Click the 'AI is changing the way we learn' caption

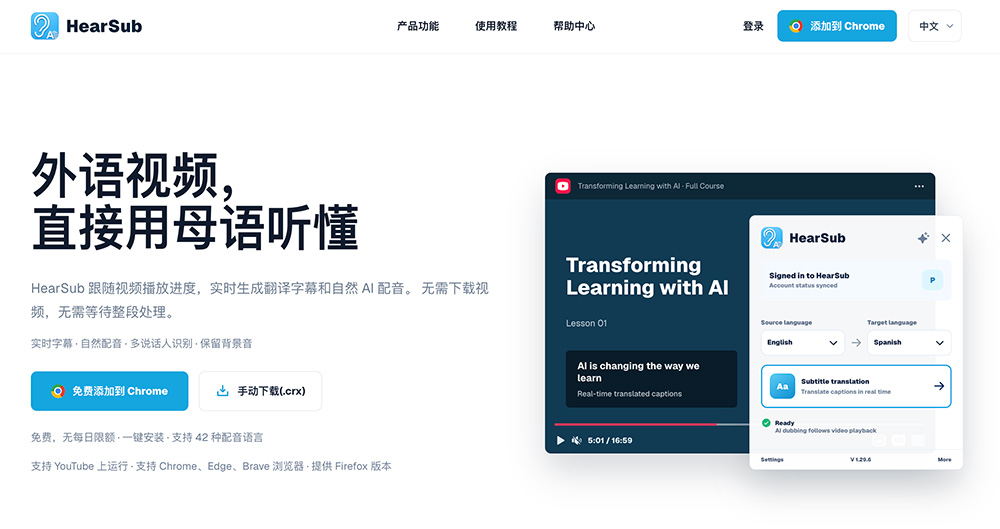(x=638, y=371)
